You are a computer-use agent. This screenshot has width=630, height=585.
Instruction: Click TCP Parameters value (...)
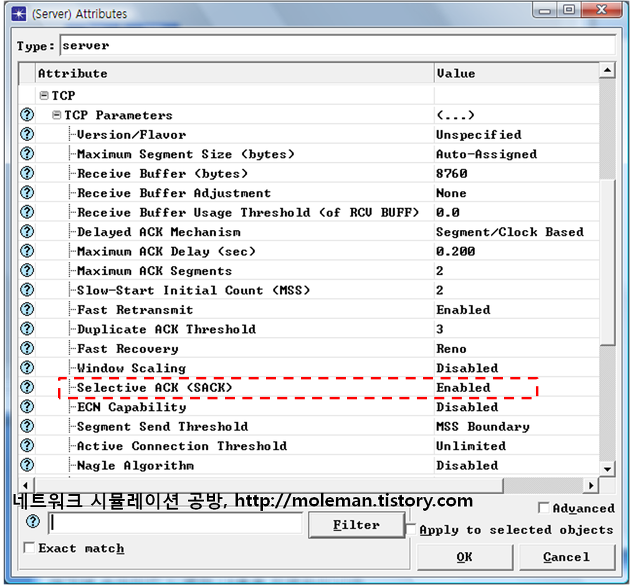click(x=455, y=116)
